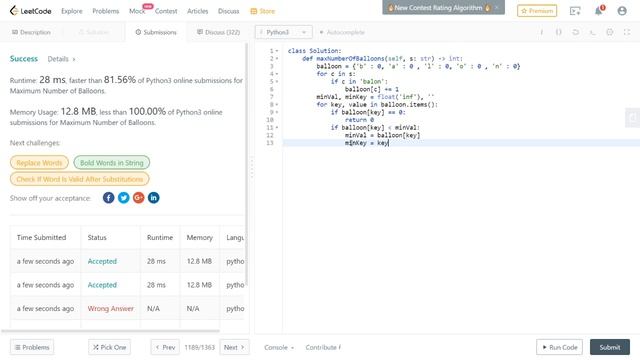Click the Run Code button
The height and width of the screenshot is (360, 640).
point(559,347)
